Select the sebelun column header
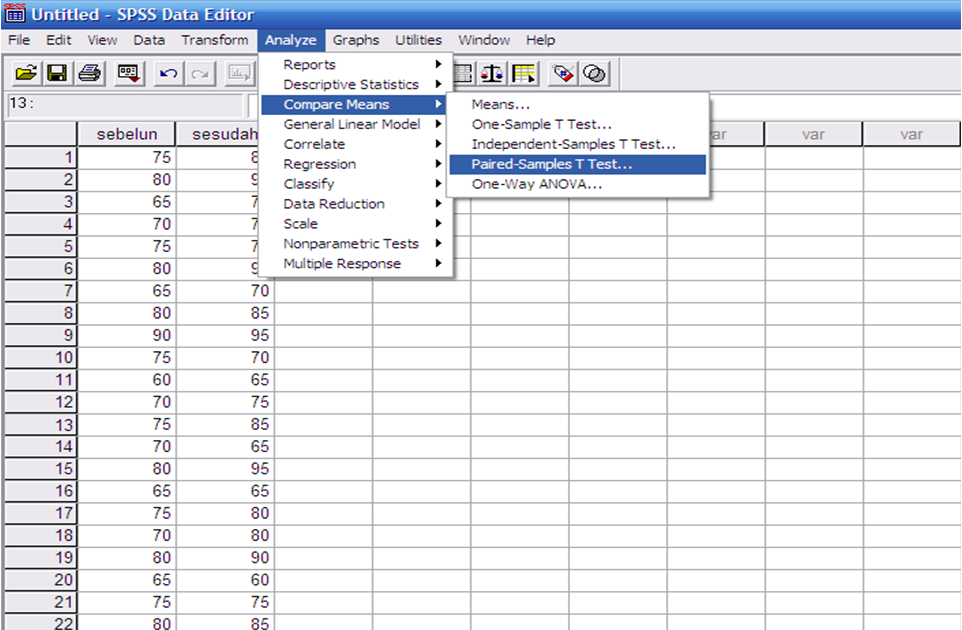 click(126, 134)
